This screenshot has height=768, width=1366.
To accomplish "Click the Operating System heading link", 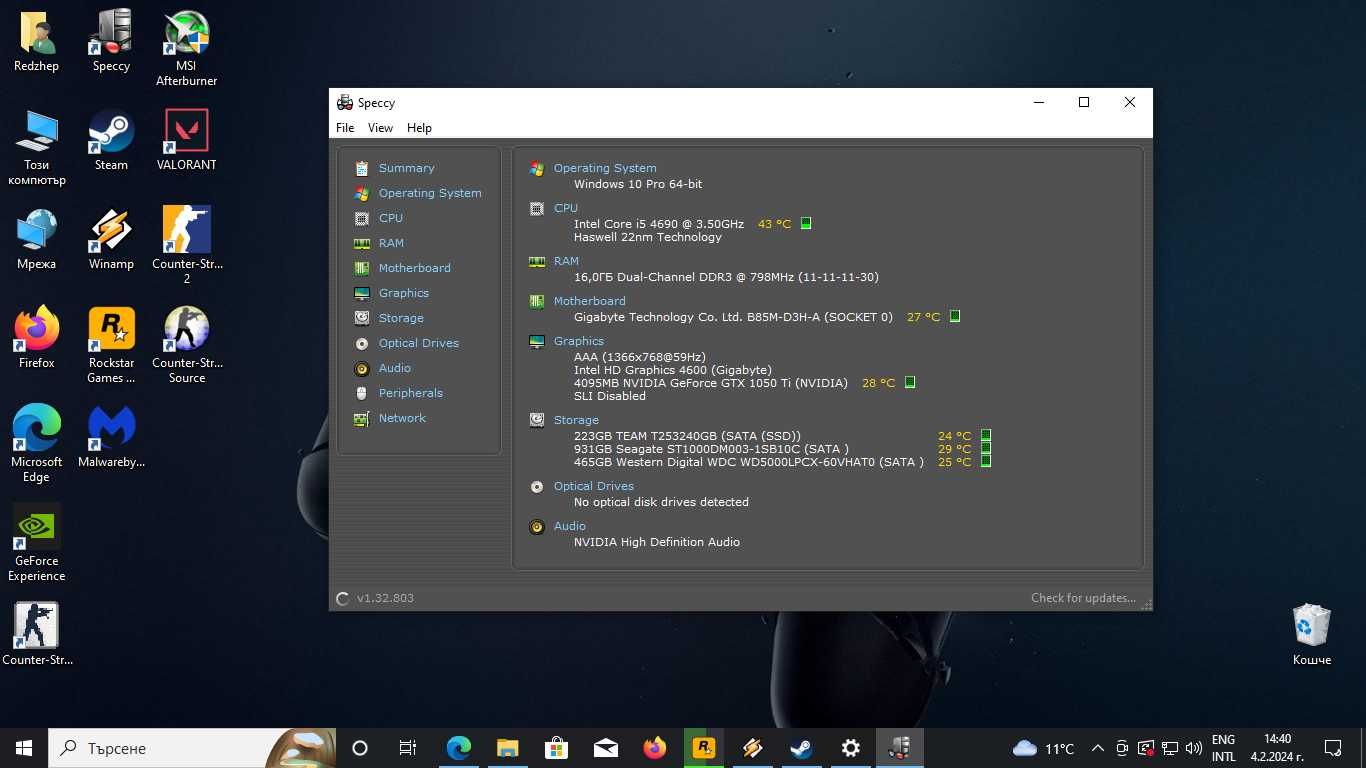I will click(x=605, y=168).
